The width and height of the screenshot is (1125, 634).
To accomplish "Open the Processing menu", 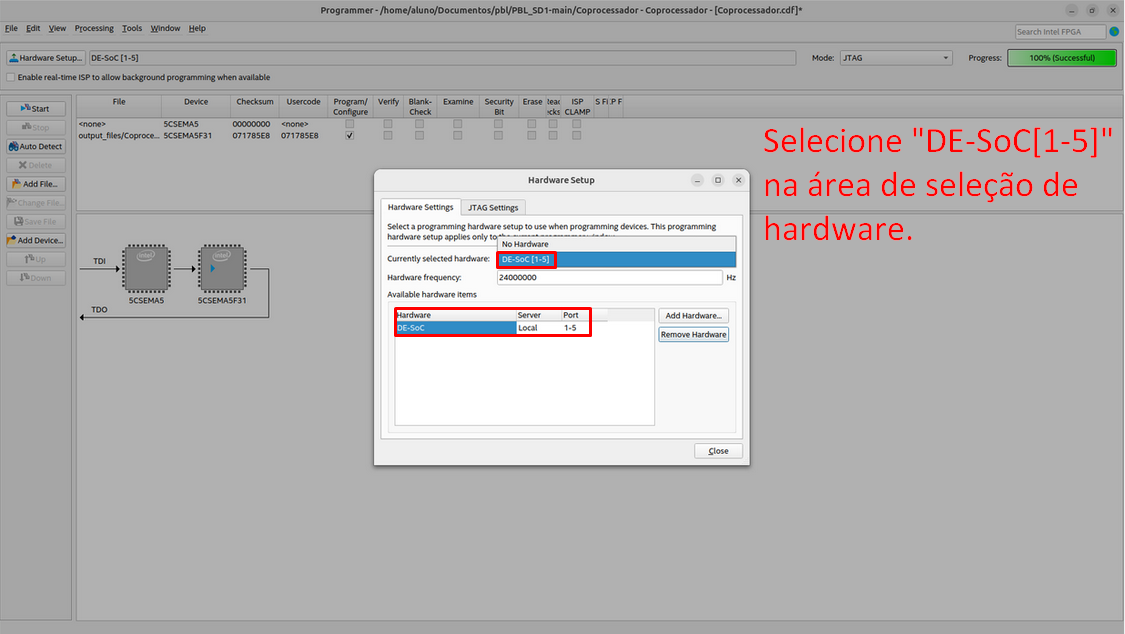I will 94,29.
